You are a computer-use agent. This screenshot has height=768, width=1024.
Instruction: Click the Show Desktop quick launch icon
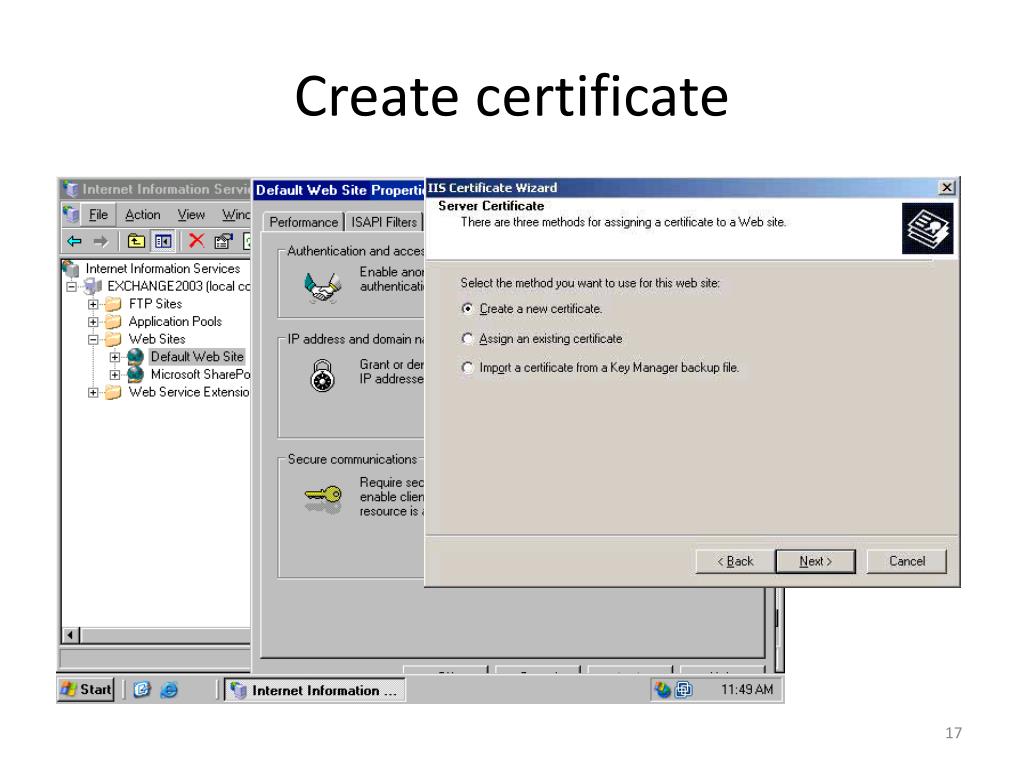tap(142, 690)
